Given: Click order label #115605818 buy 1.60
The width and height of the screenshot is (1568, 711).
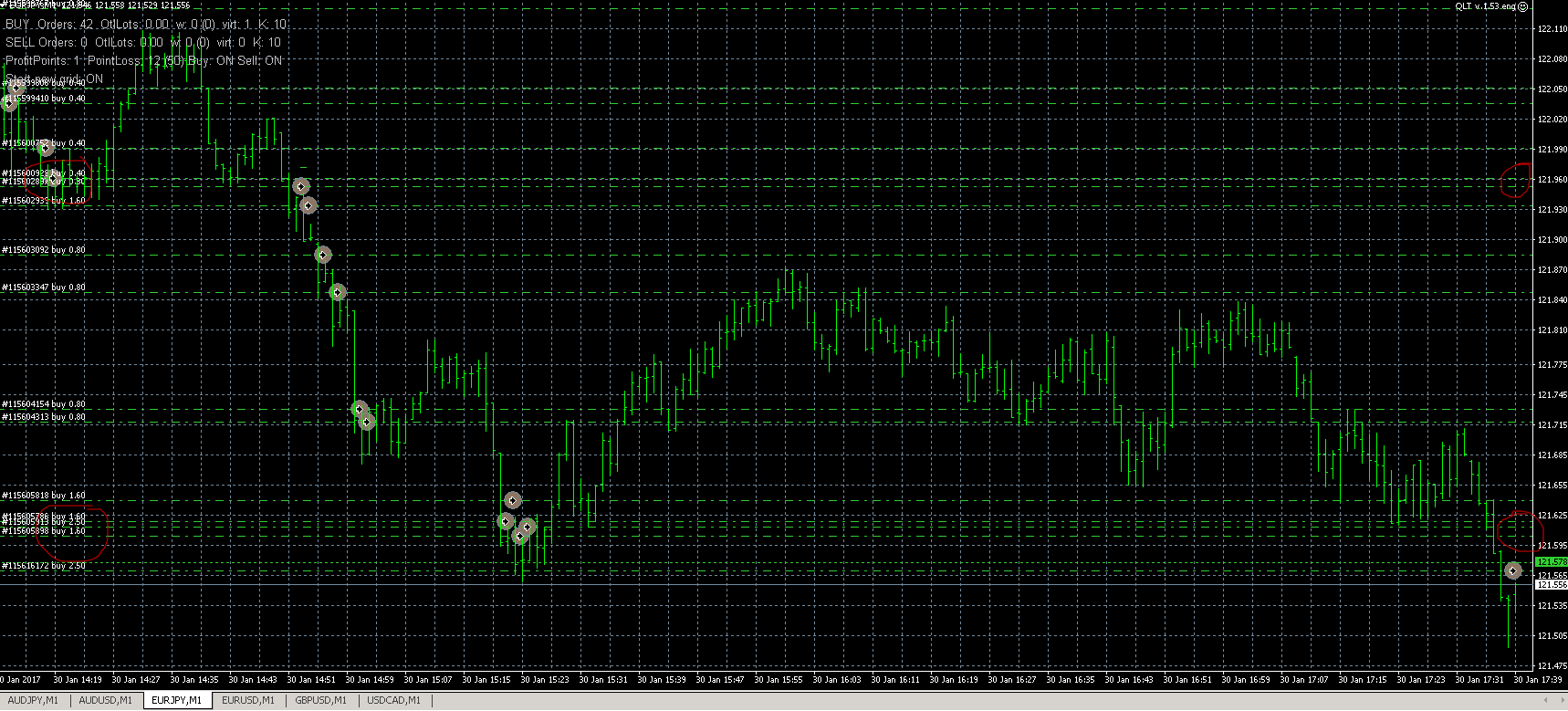Looking at the screenshot, I should (x=44, y=496).
